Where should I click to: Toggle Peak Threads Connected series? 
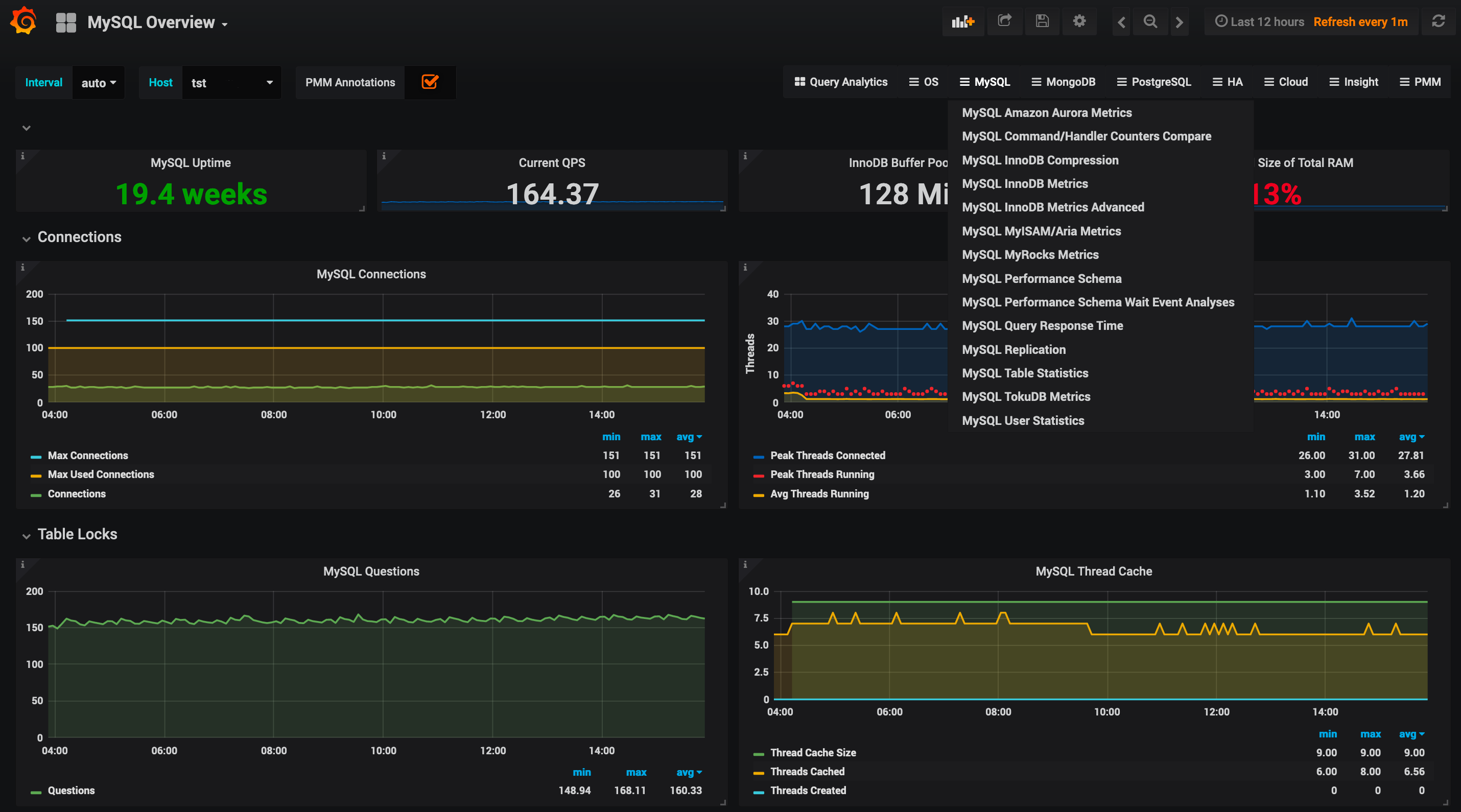pyautogui.click(x=828, y=456)
